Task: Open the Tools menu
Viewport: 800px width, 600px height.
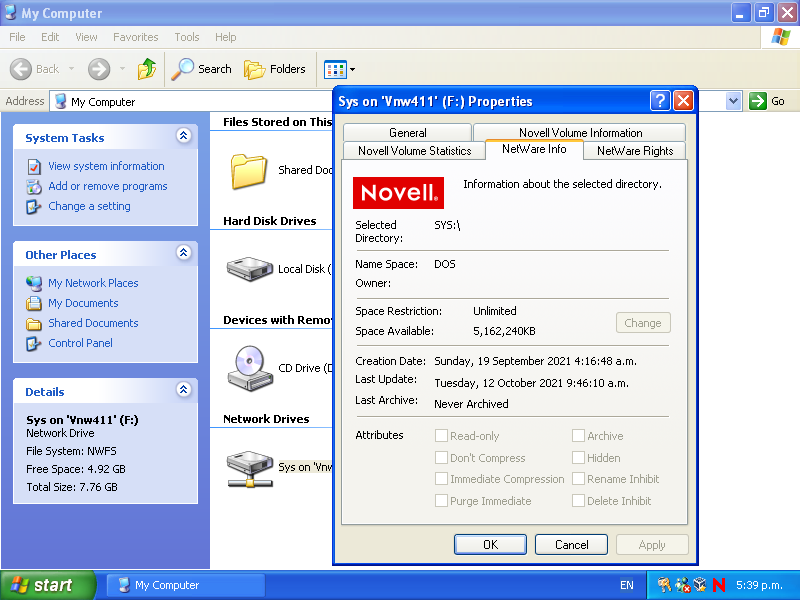Action: [187, 37]
